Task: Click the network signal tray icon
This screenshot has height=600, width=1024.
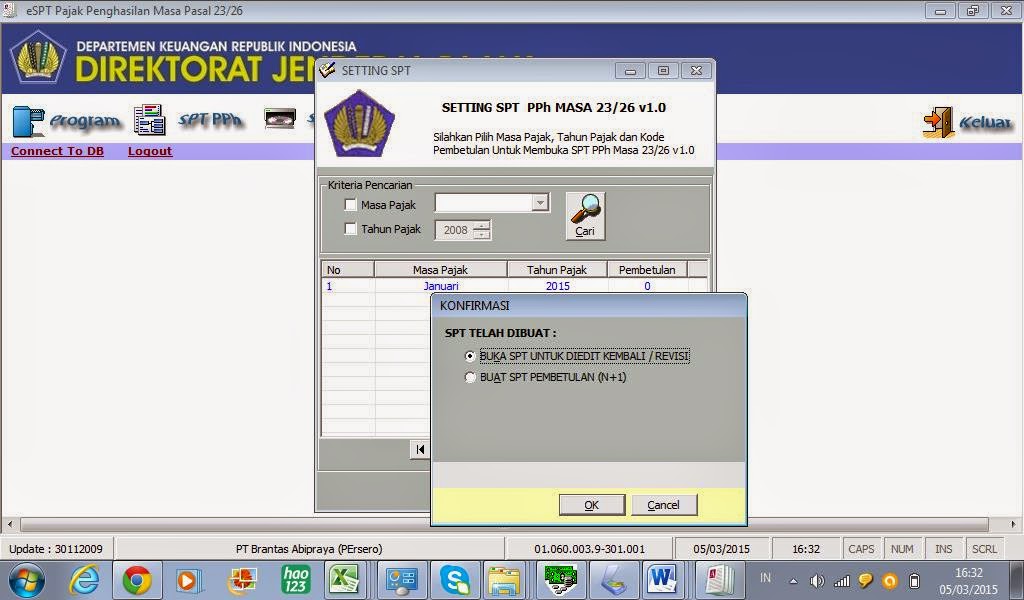Action: [x=842, y=581]
